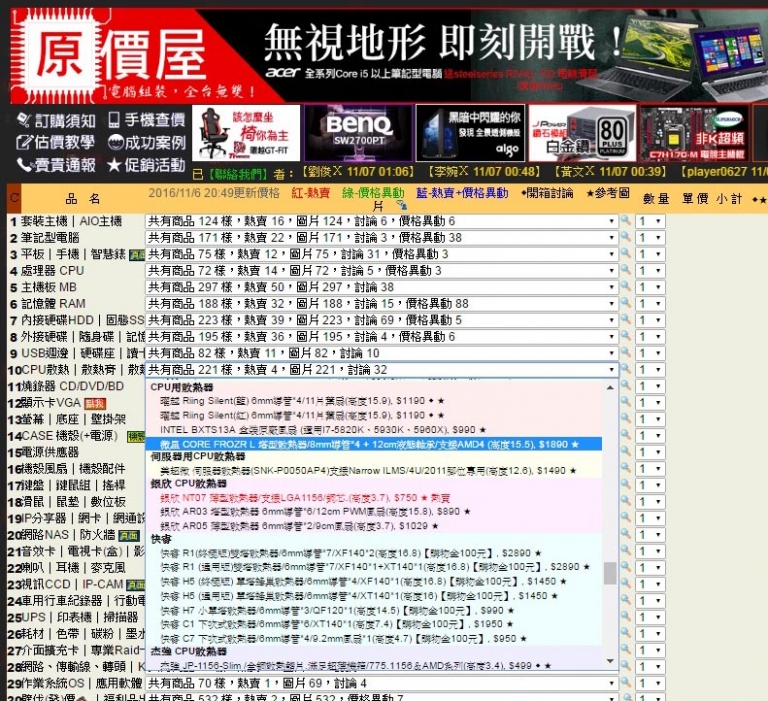Click magnifier icon for 平板 手機 row
The width and height of the screenshot is (768, 701).
[625, 253]
